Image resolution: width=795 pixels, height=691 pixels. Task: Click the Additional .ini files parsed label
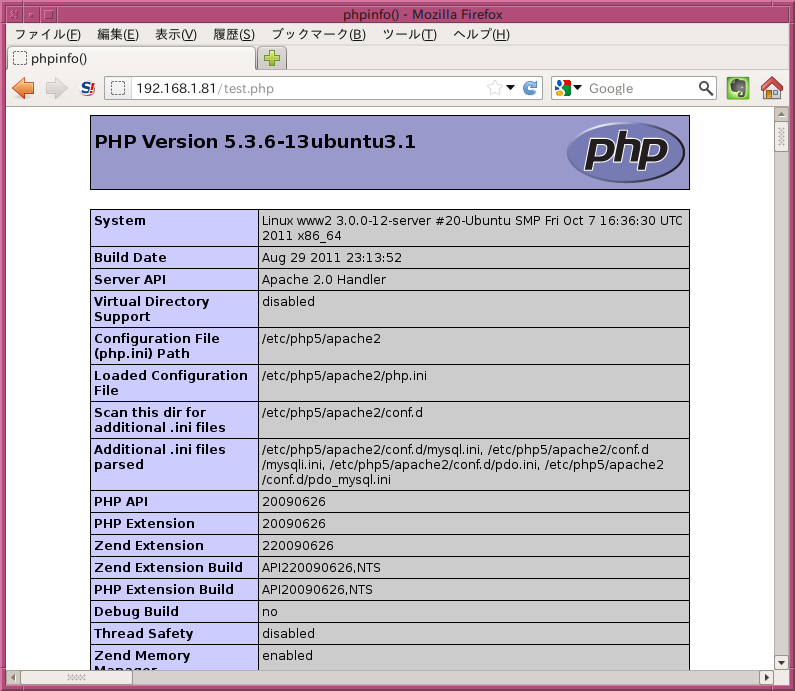click(x=159, y=457)
